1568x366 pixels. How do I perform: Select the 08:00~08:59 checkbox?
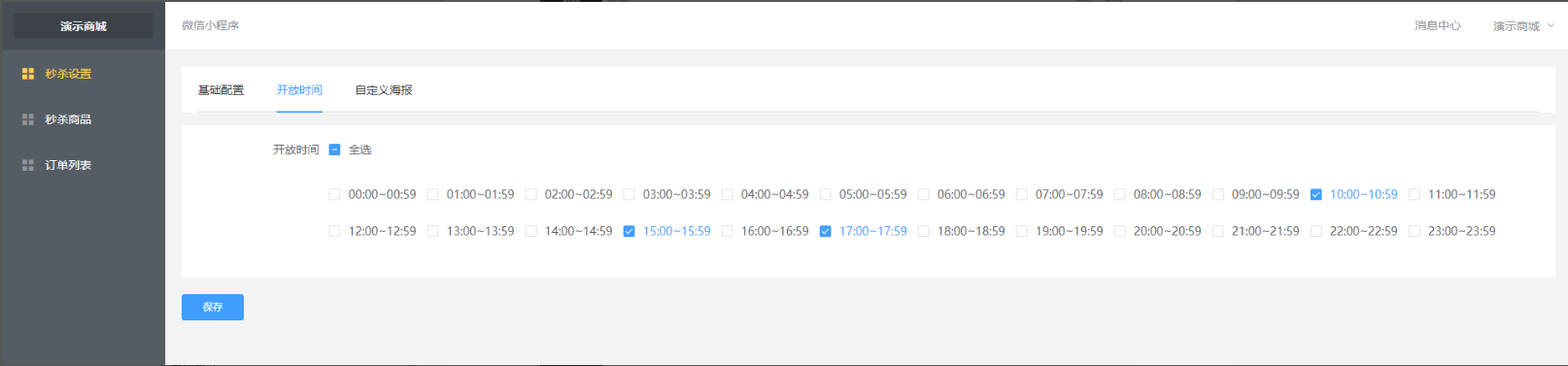coord(1120,194)
